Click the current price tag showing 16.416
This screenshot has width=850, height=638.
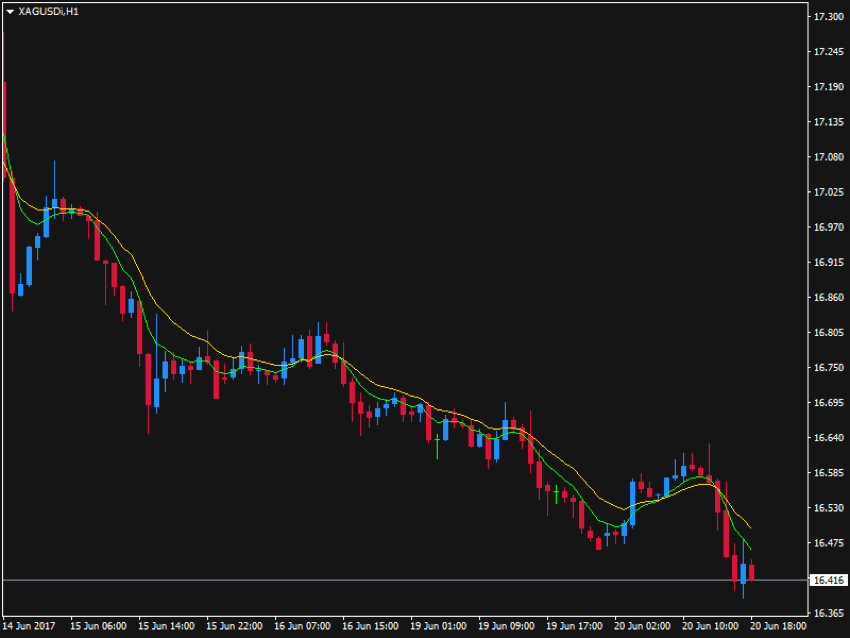click(x=828, y=577)
